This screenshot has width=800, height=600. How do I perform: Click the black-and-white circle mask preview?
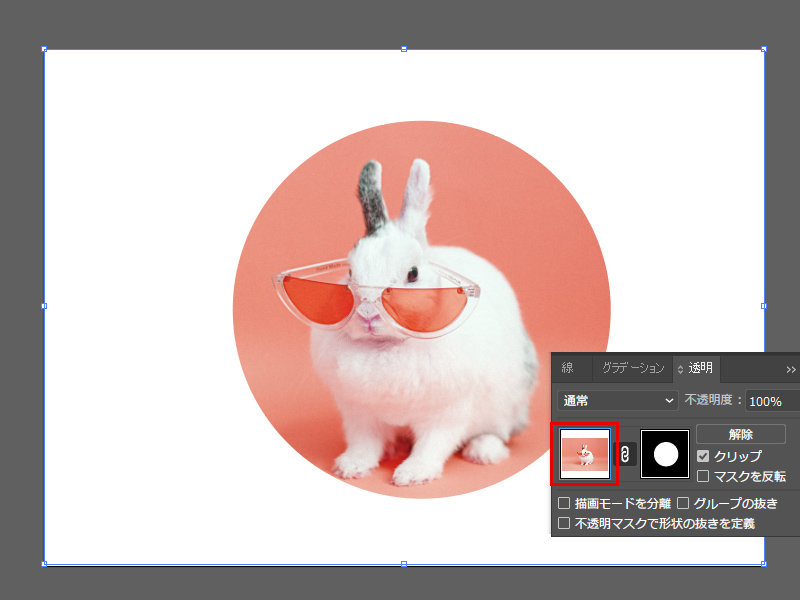tap(664, 453)
